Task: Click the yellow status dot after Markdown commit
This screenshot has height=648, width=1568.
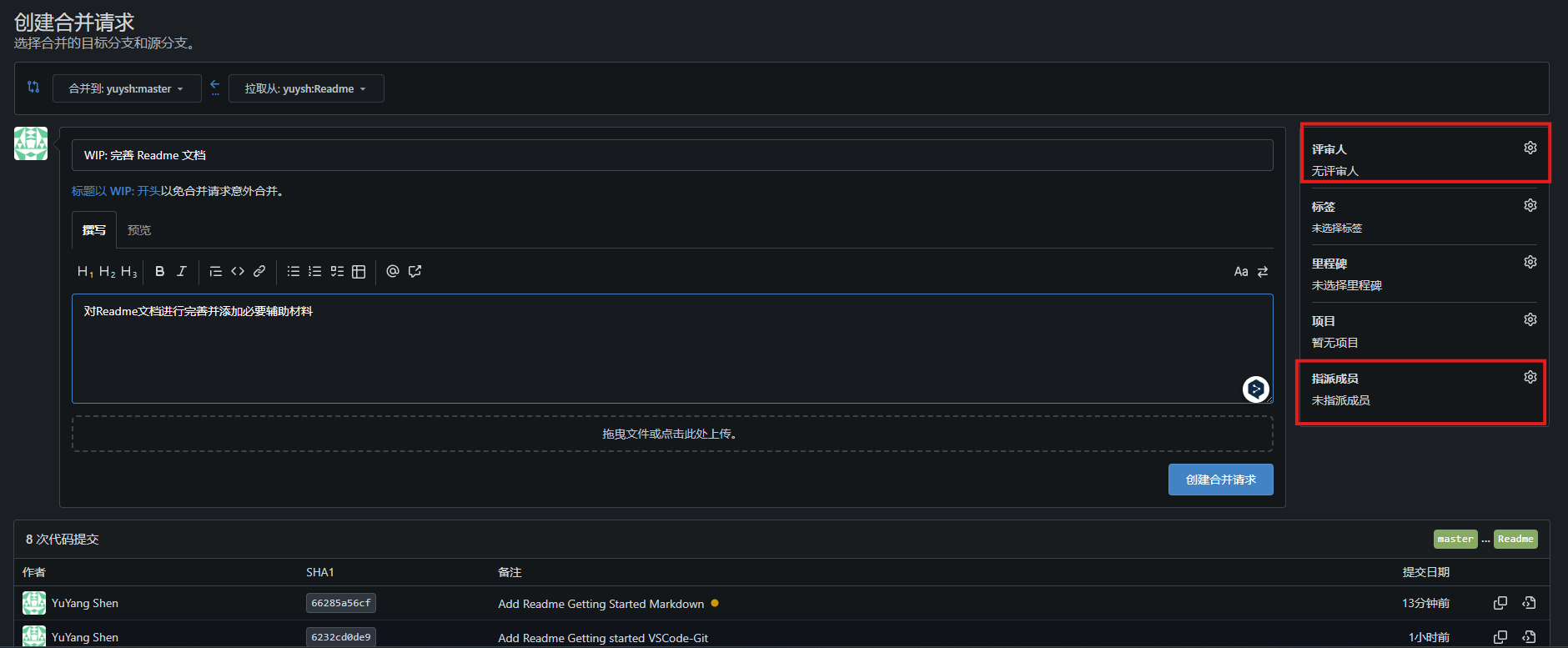Action: (715, 603)
